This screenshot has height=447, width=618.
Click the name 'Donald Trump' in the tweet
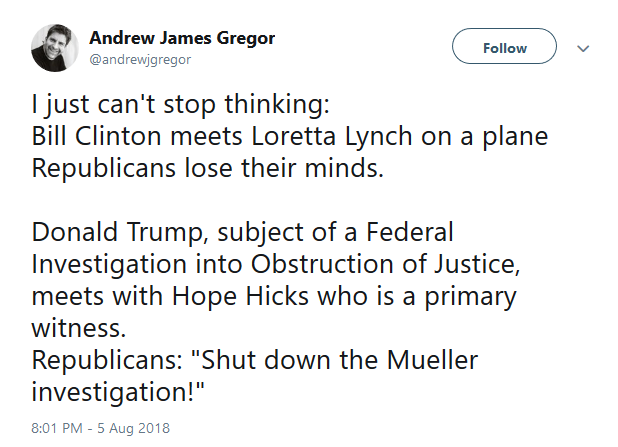pos(117,232)
